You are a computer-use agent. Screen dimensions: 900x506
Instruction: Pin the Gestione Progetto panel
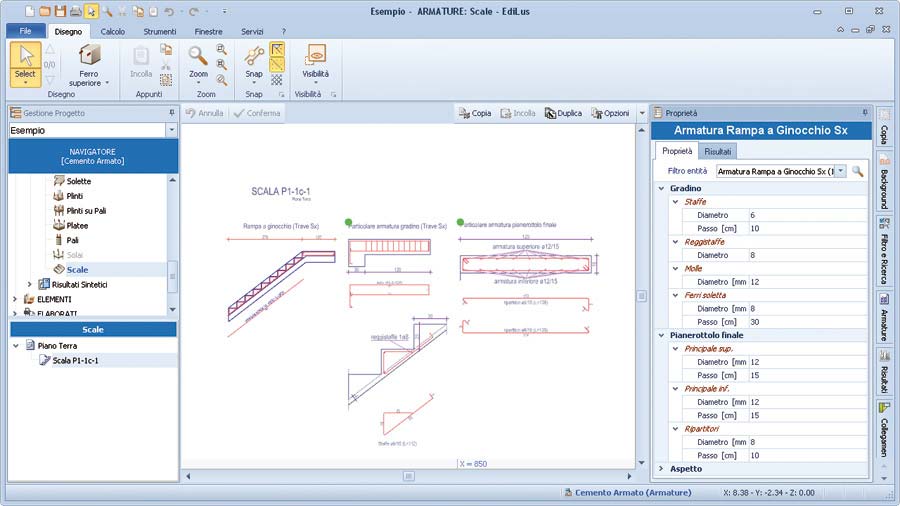tap(172, 113)
